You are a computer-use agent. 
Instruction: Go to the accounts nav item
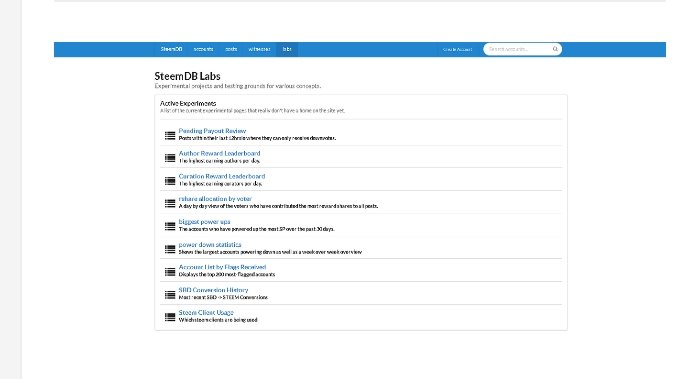203,49
